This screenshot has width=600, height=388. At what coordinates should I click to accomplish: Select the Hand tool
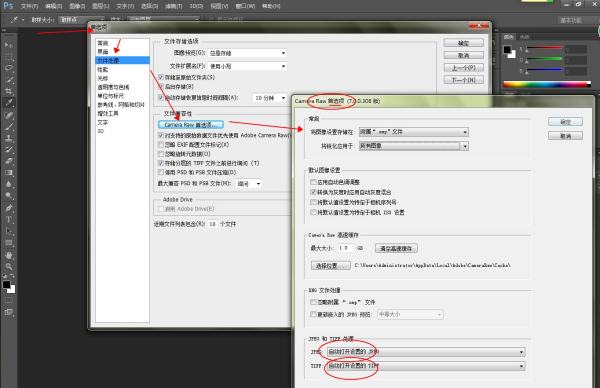tap(8, 255)
